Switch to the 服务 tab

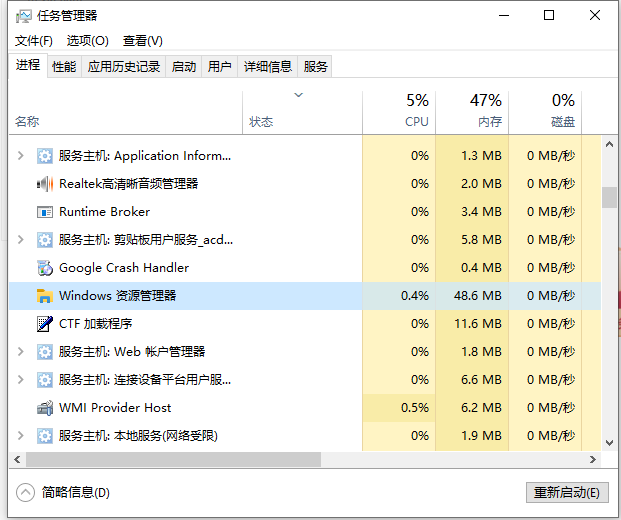[x=315, y=66]
